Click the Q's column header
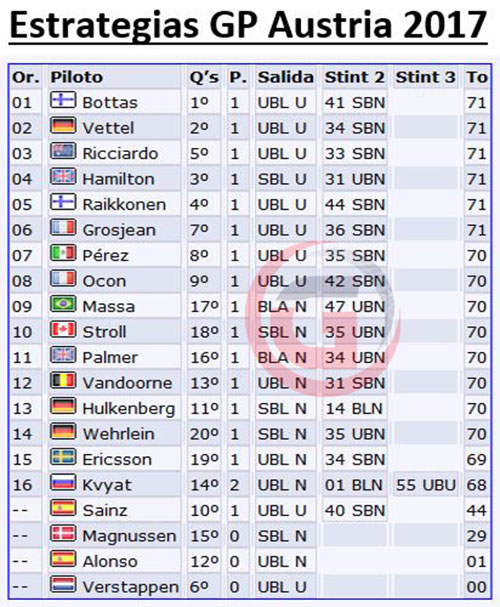The image size is (500, 607). 204,77
